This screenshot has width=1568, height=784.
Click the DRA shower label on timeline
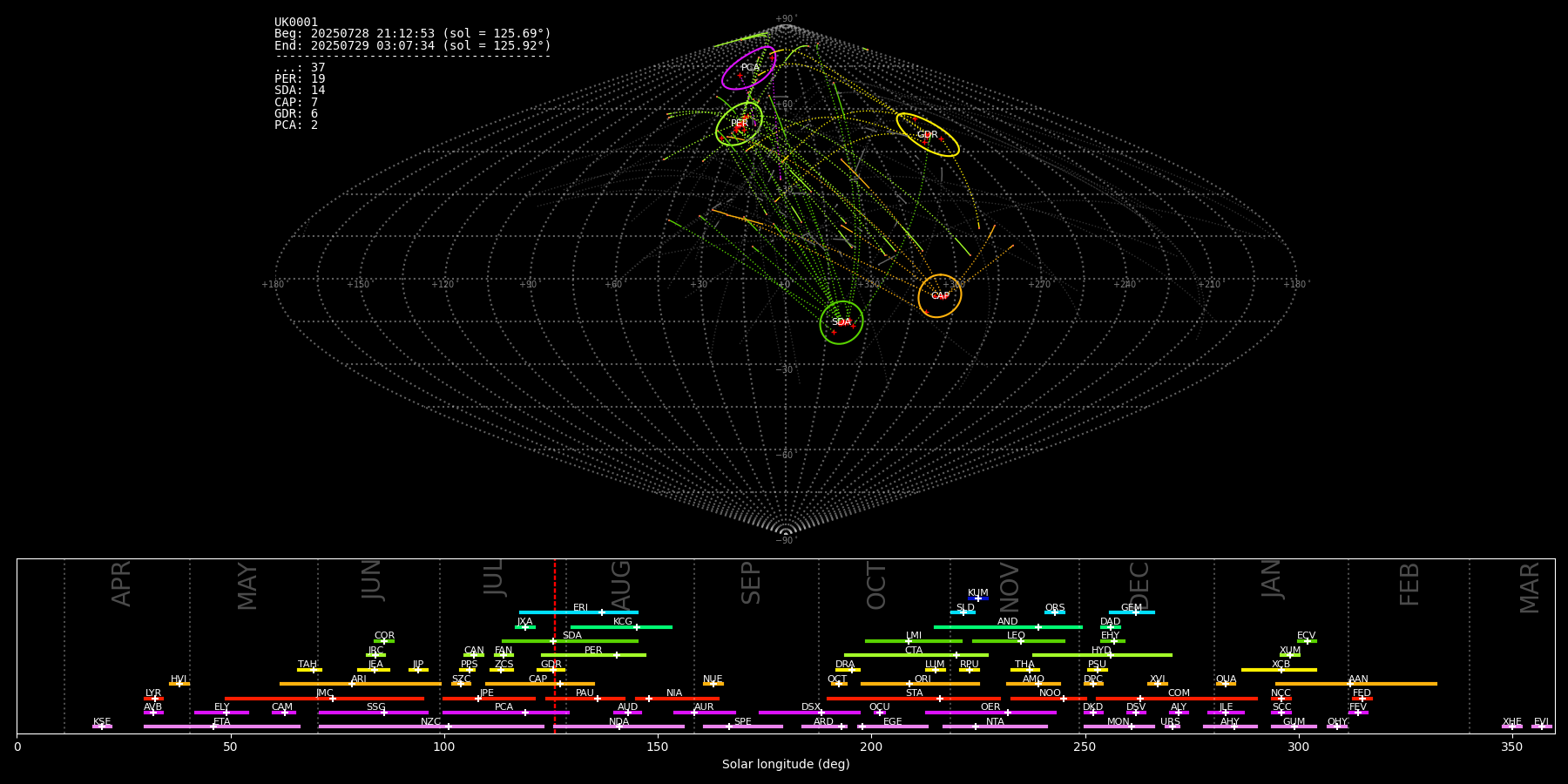(x=845, y=665)
